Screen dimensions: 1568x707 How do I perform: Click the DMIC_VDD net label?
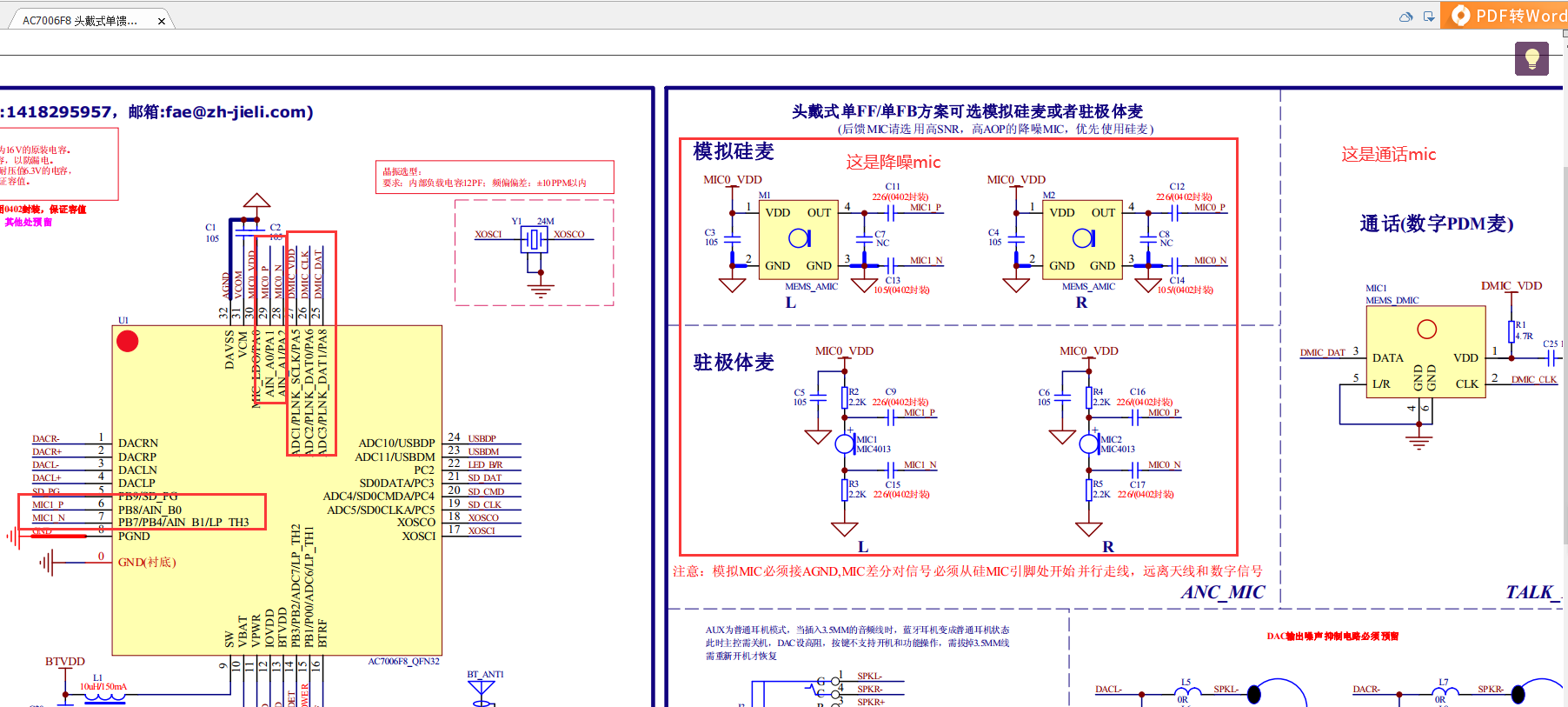pos(1512,286)
